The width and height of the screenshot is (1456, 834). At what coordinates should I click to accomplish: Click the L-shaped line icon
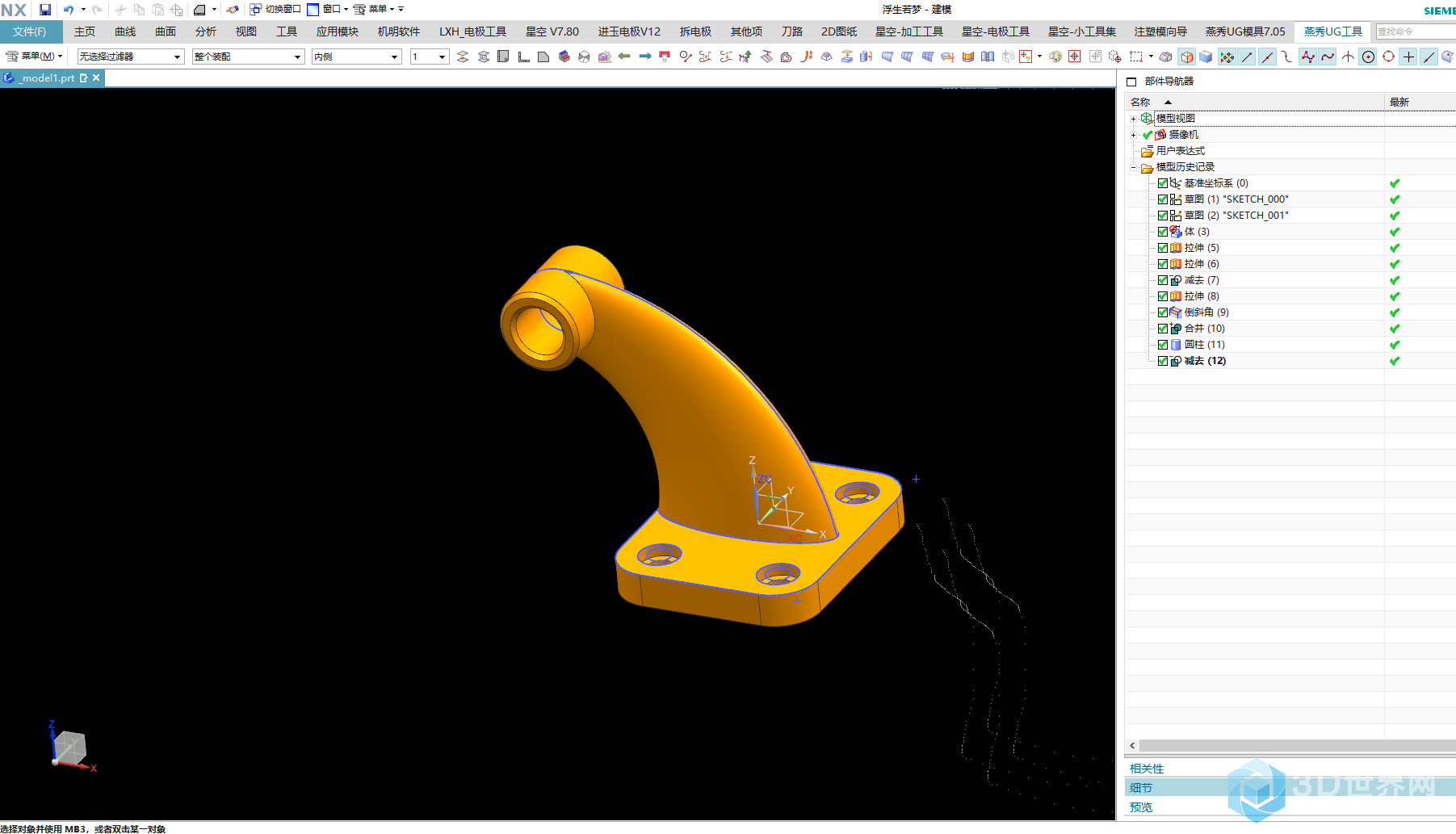coord(523,57)
